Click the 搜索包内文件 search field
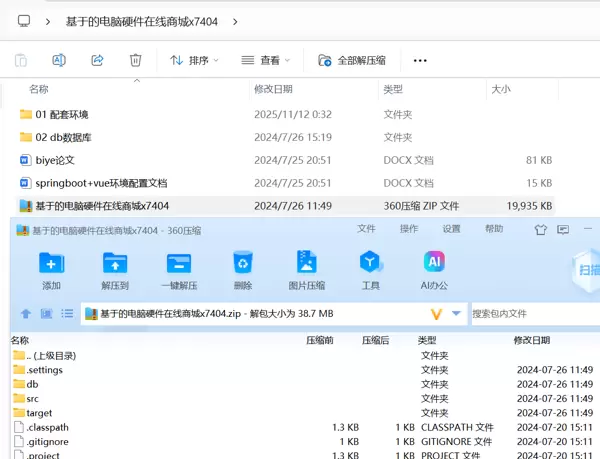This screenshot has height=459, width=600. [x=530, y=314]
